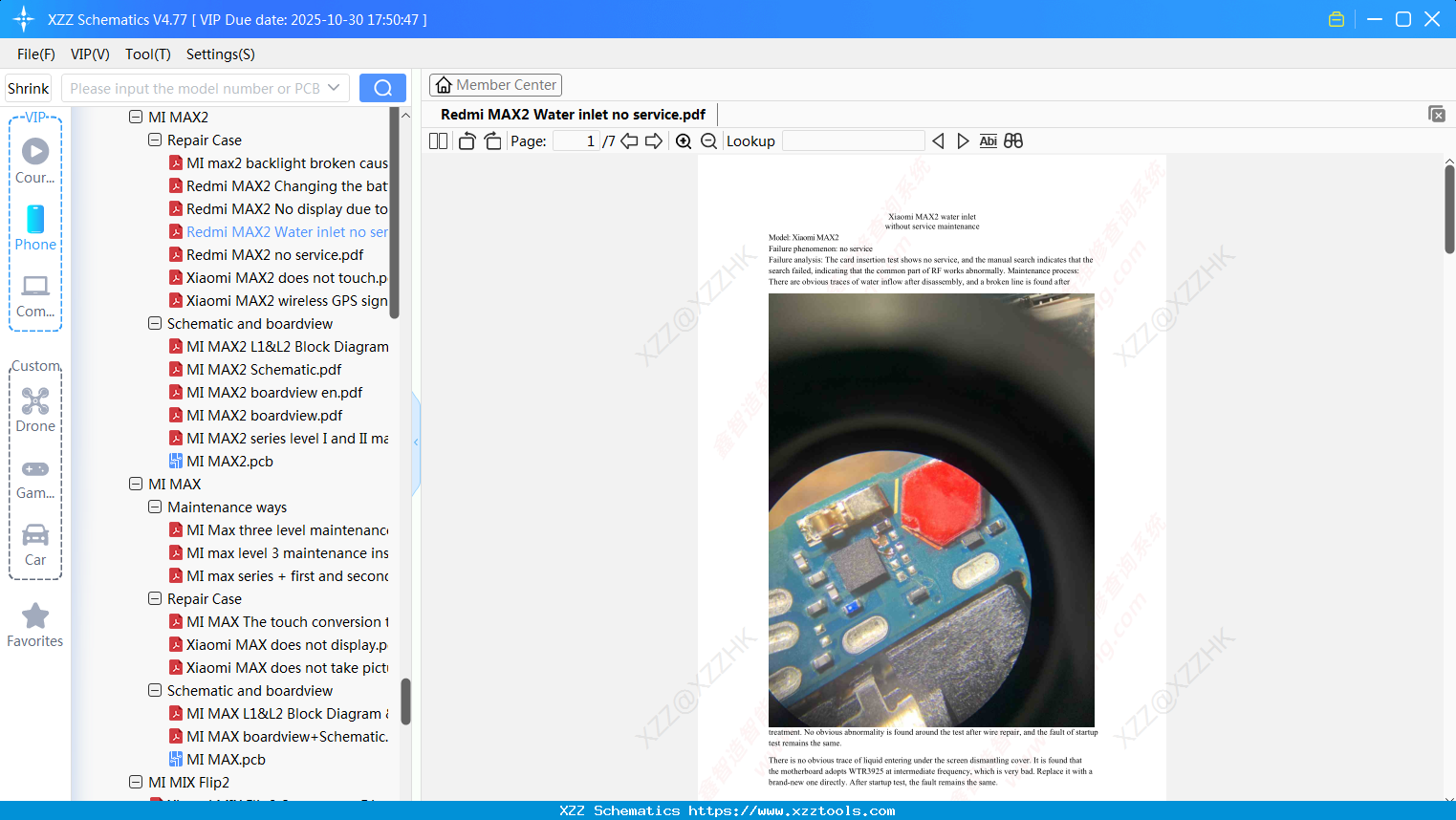
Task: Collapse the Schematic and boardview section
Action: tap(154, 323)
